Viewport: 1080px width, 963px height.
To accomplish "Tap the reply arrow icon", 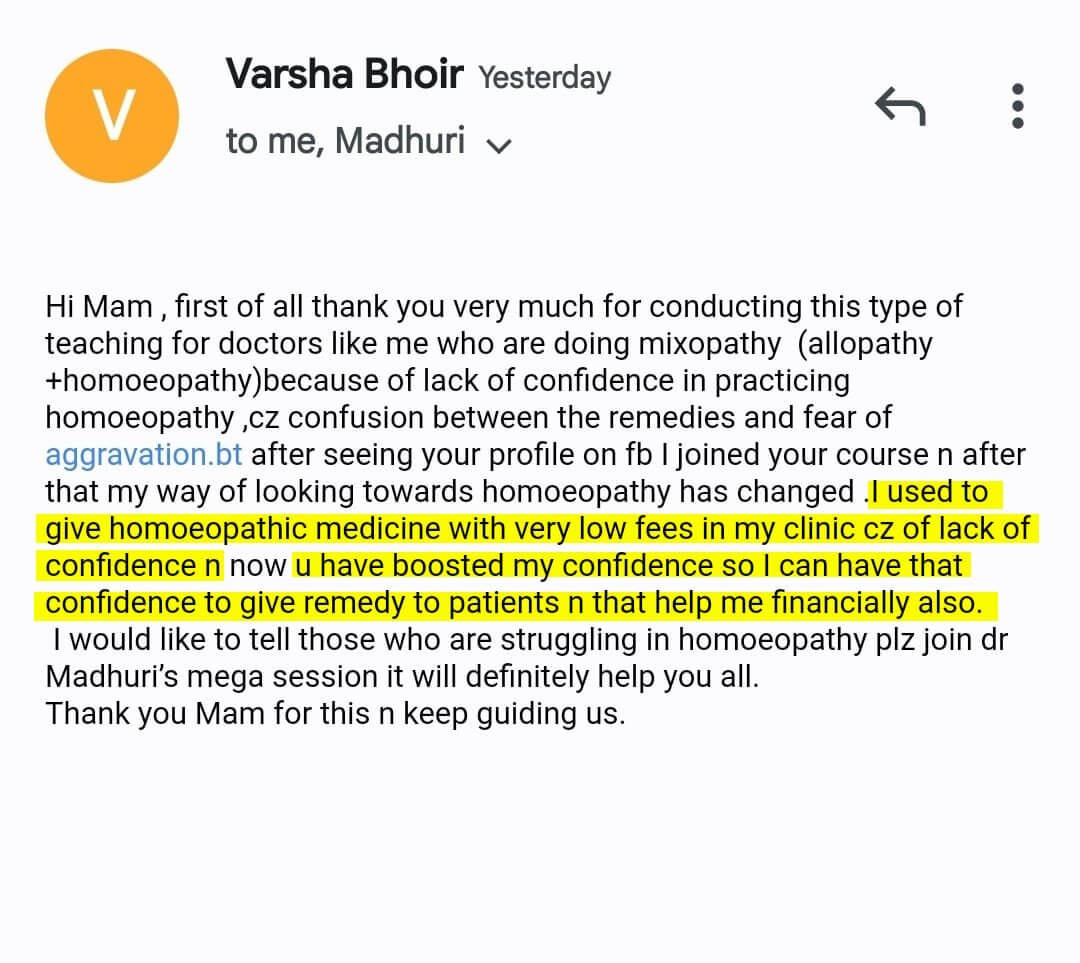I will [x=900, y=106].
